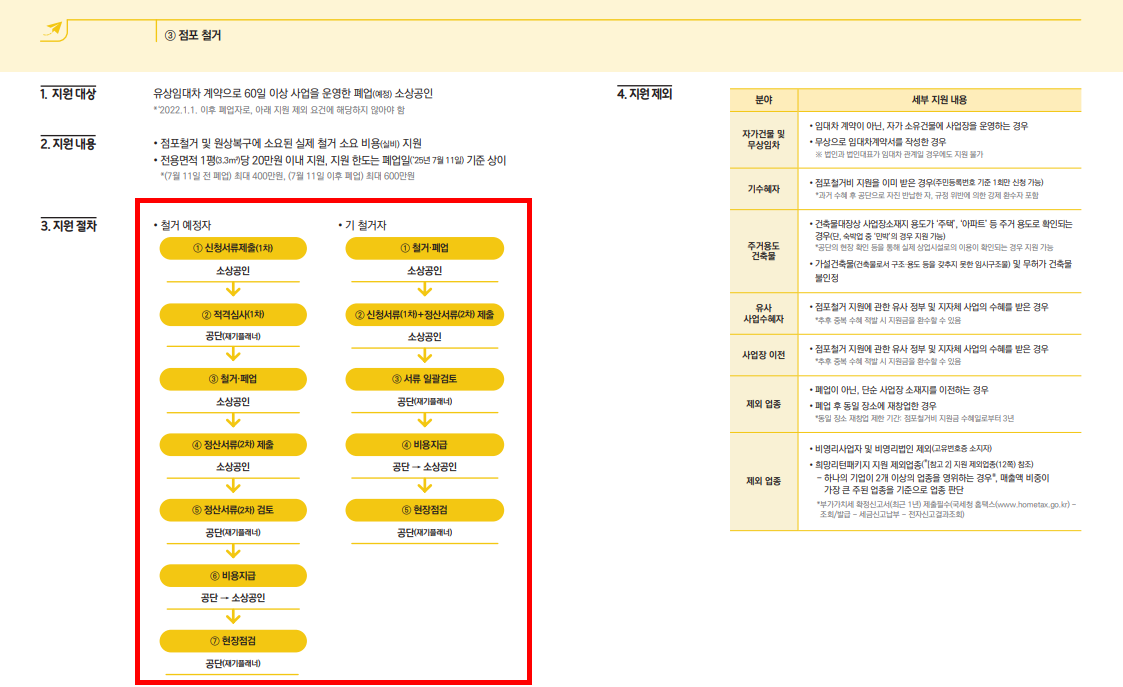1123x687 pixels.
Task: Click the ⑥ 비용지급 step pill
Action: (x=233, y=576)
